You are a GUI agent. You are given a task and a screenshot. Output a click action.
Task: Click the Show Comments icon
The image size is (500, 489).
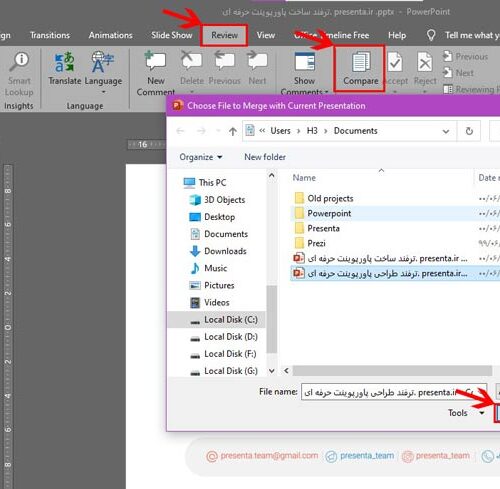coord(305,62)
